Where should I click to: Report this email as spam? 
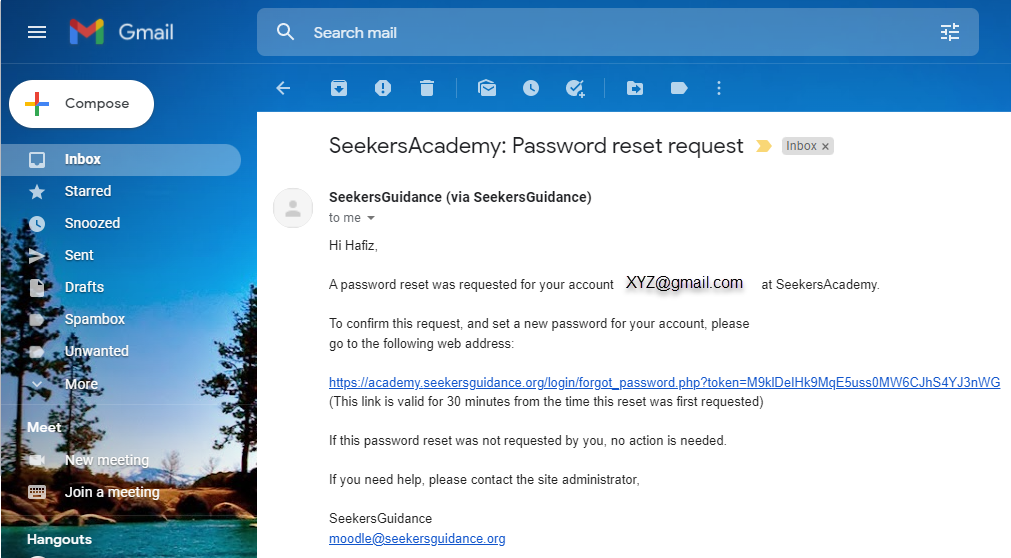(383, 88)
